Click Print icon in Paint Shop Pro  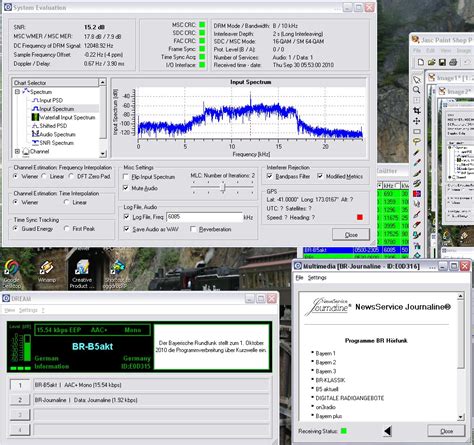pyautogui.click(x=453, y=62)
